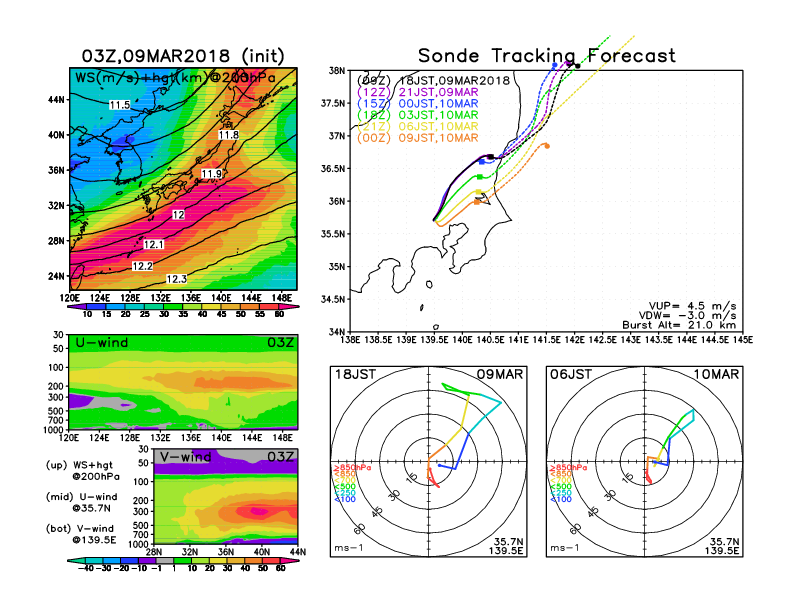Click the '(up) WS+hgt @200hPa' caption
Screen dimensions: 792x612
coord(83,471)
